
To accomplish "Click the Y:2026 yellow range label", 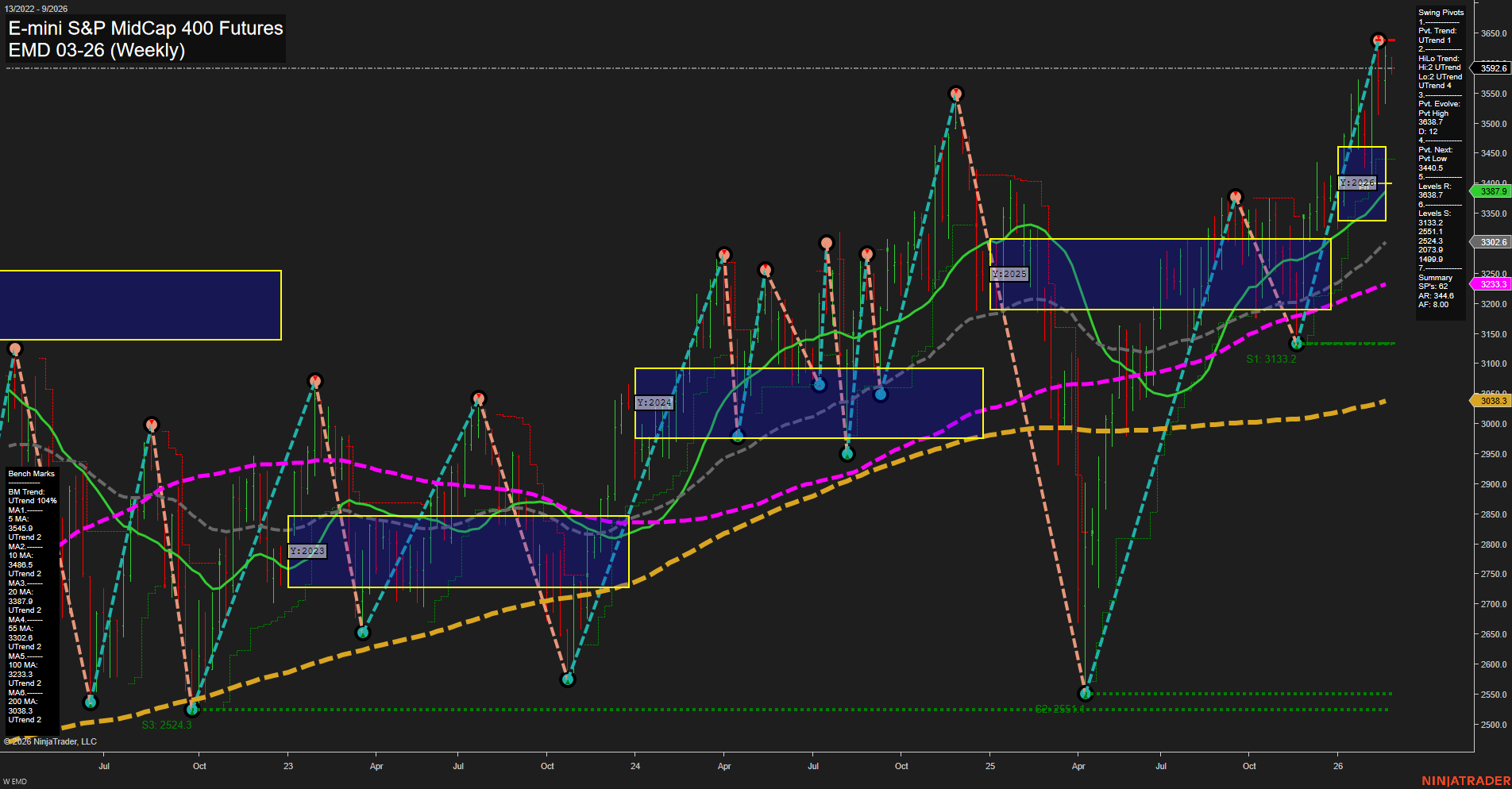I will pyautogui.click(x=1358, y=183).
